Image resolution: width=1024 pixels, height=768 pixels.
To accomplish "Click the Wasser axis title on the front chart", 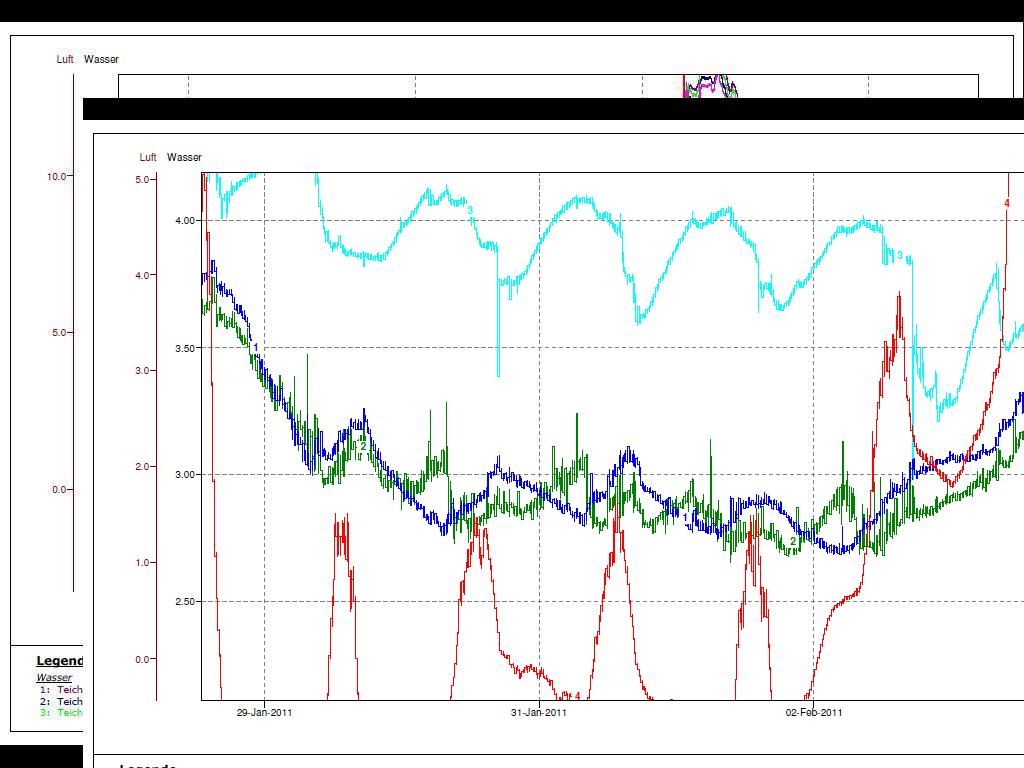I will [x=184, y=157].
